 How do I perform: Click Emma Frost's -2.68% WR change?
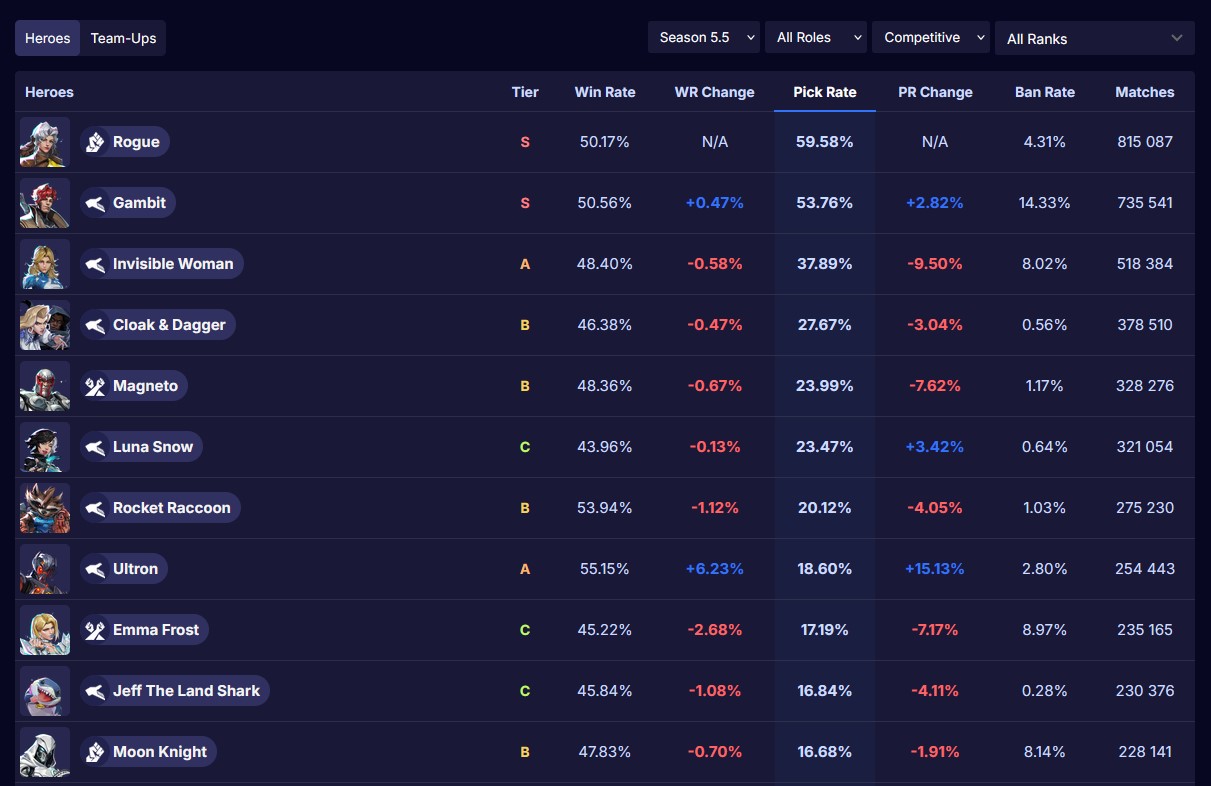coord(715,630)
